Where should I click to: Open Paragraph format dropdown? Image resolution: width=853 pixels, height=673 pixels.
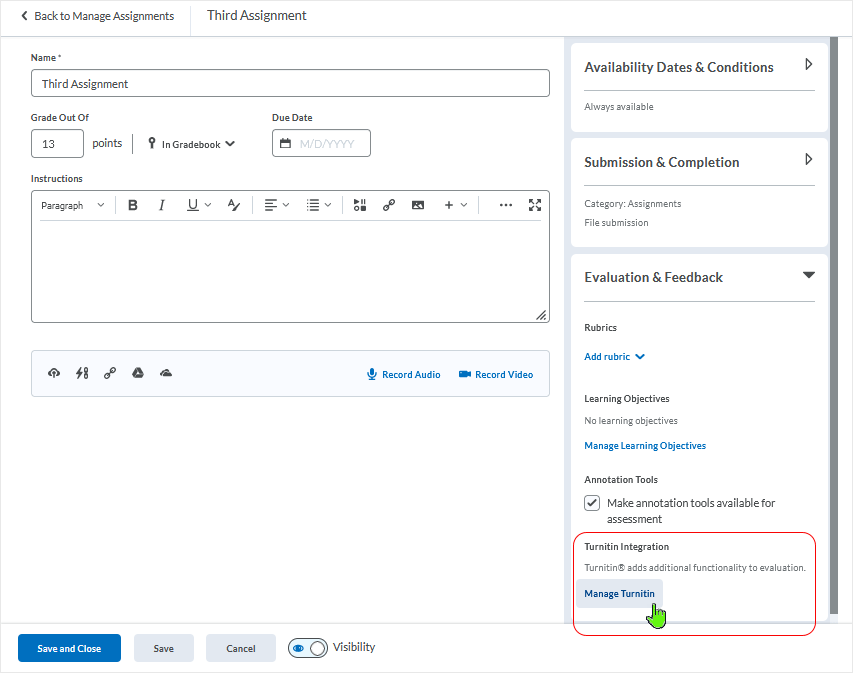coord(72,205)
